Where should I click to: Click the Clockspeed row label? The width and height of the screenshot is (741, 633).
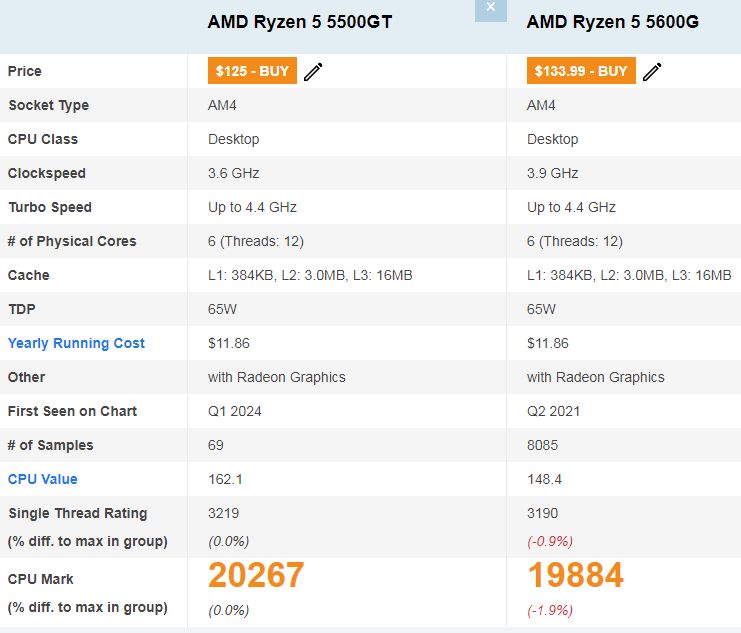tap(47, 173)
